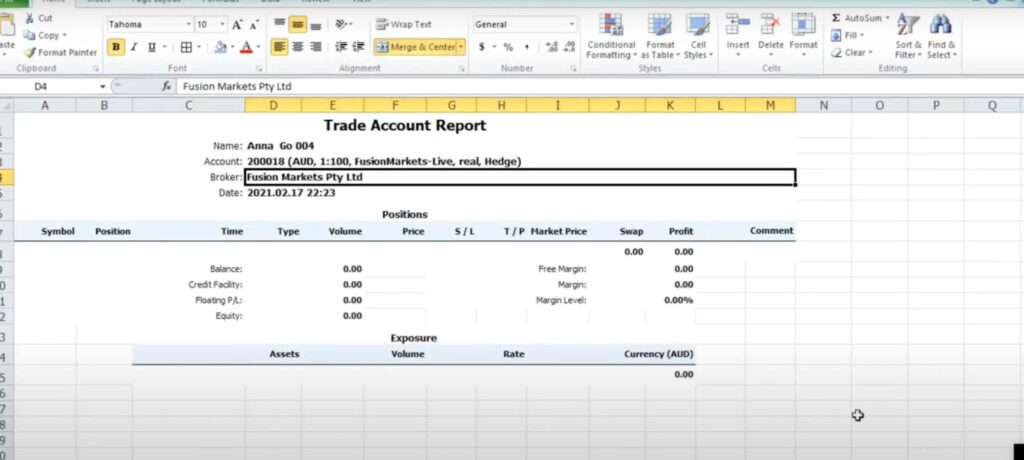Toggle Italic formatting
Image resolution: width=1024 pixels, height=460 pixels.
click(134, 46)
